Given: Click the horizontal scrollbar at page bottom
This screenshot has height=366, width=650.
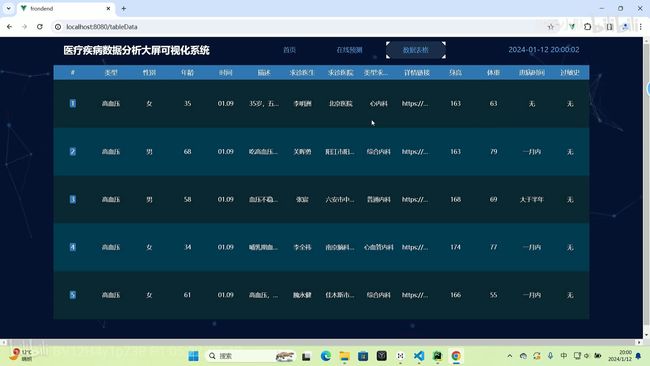Looking at the screenshot, I should pyautogui.click(x=321, y=342).
